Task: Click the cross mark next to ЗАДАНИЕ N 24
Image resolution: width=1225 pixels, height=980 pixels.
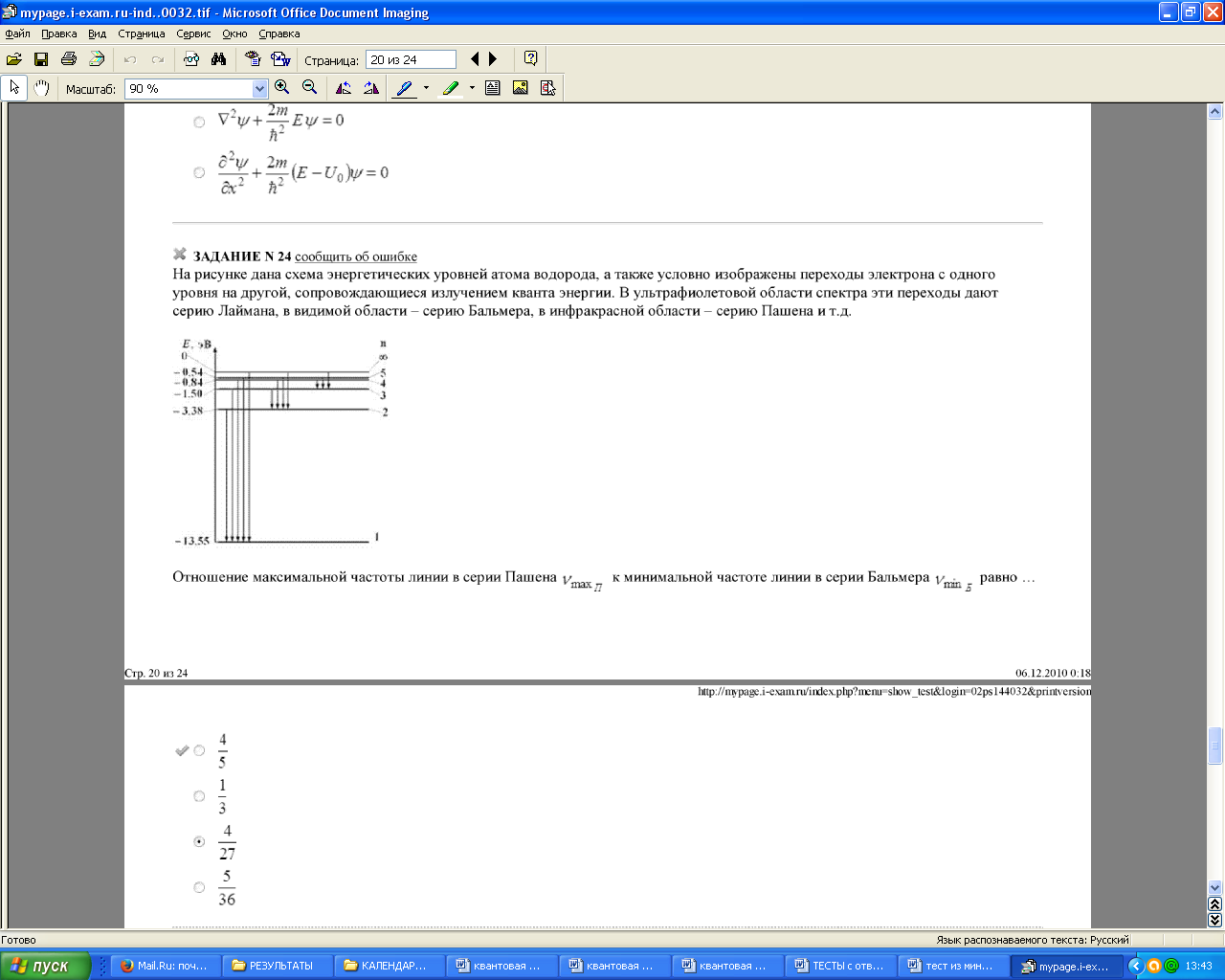Action: click(179, 255)
